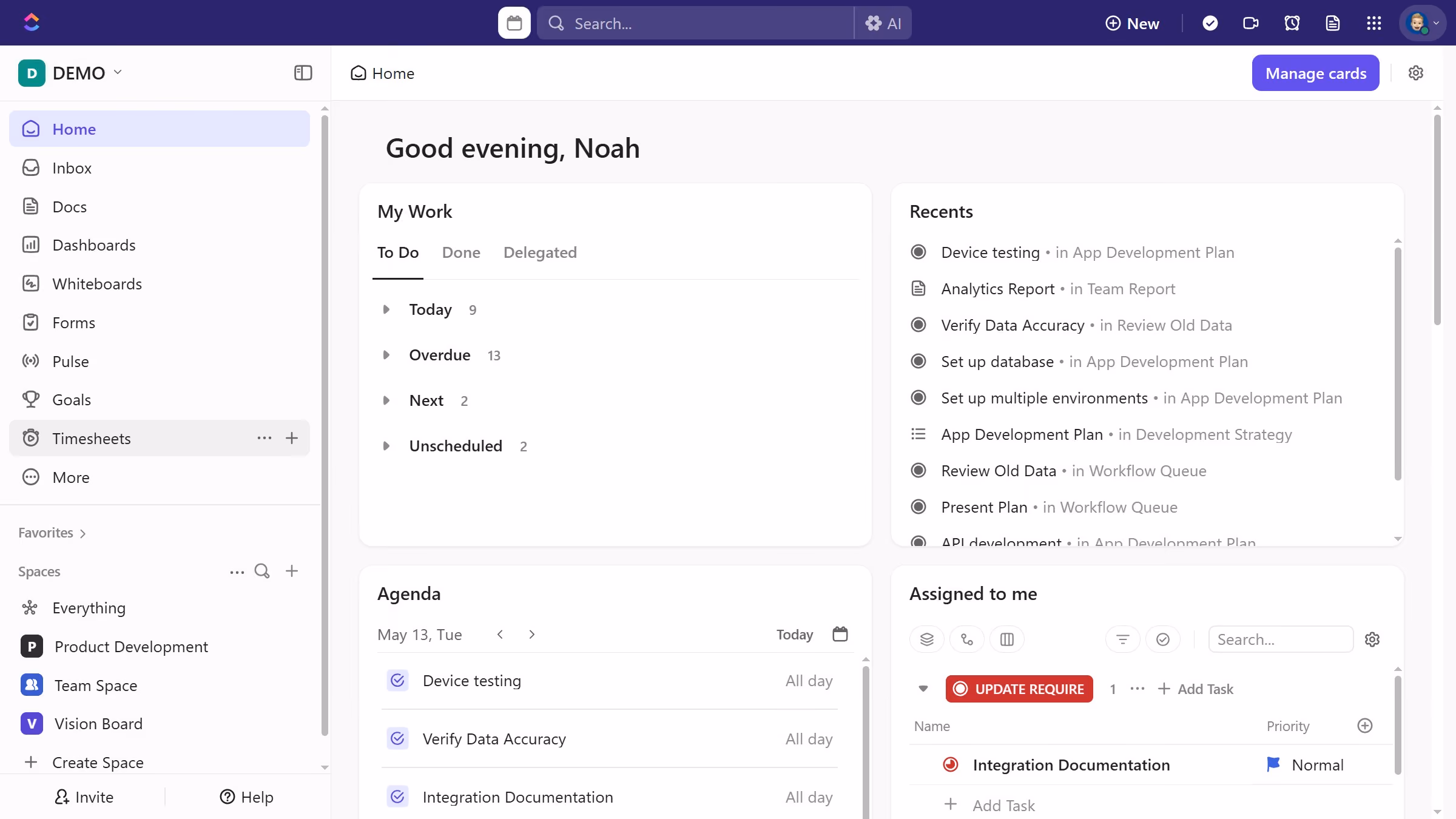Search spaces with the magnifier icon
The height and width of the screenshot is (819, 1456).
click(262, 571)
